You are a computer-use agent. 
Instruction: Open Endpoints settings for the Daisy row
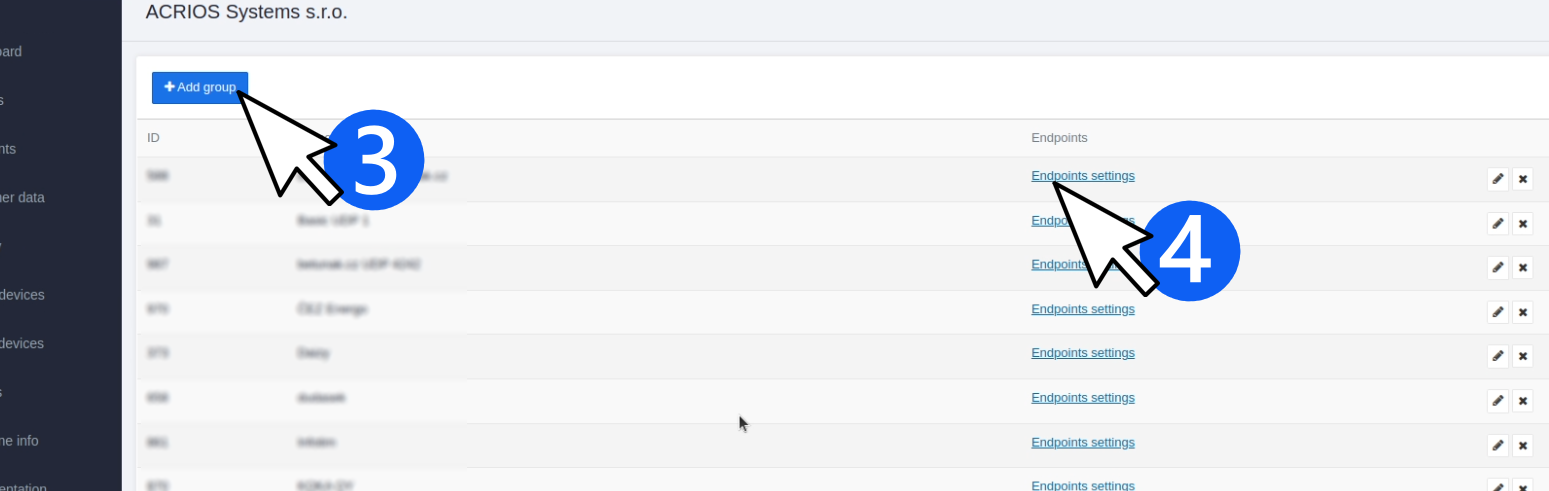(1083, 353)
